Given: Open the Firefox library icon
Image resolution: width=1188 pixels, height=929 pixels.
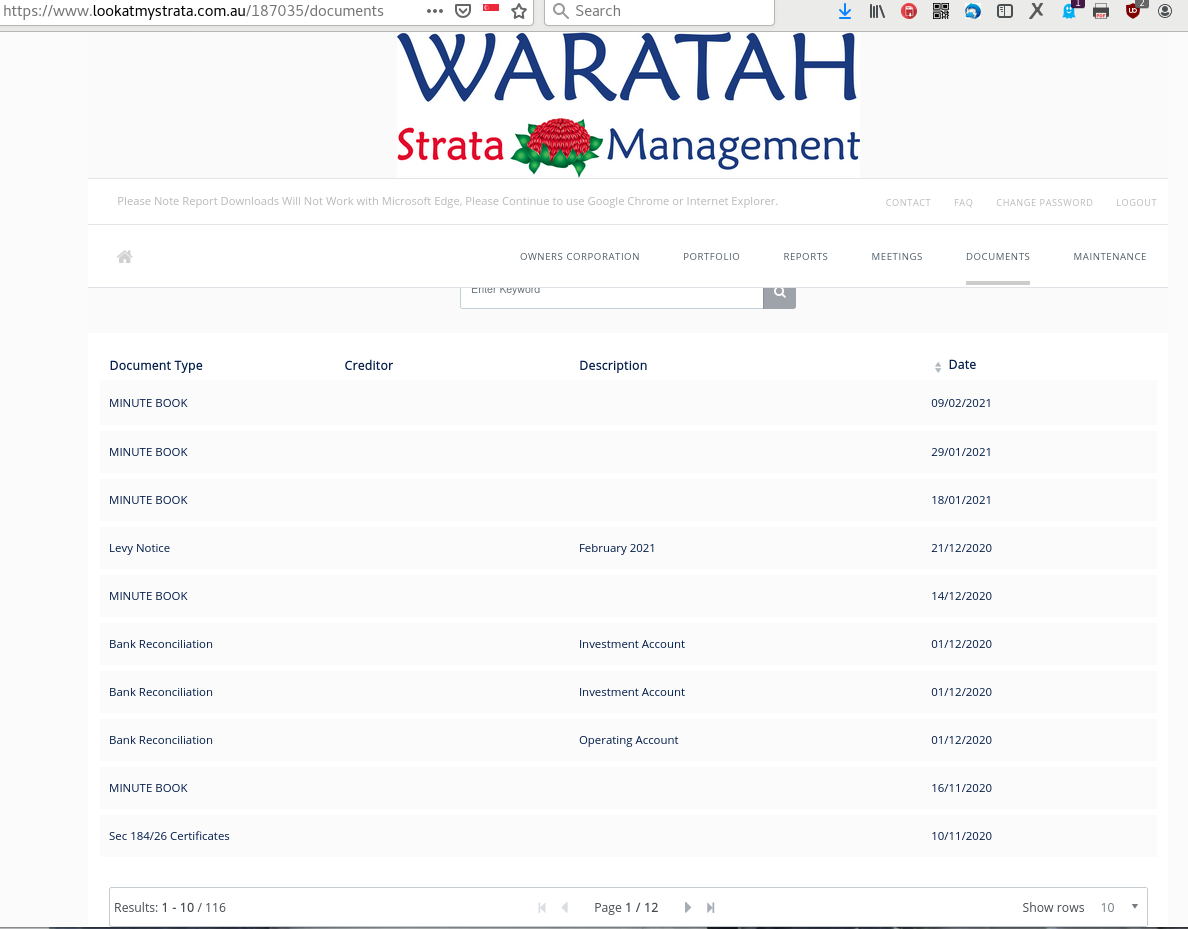Looking at the screenshot, I should click(x=877, y=11).
